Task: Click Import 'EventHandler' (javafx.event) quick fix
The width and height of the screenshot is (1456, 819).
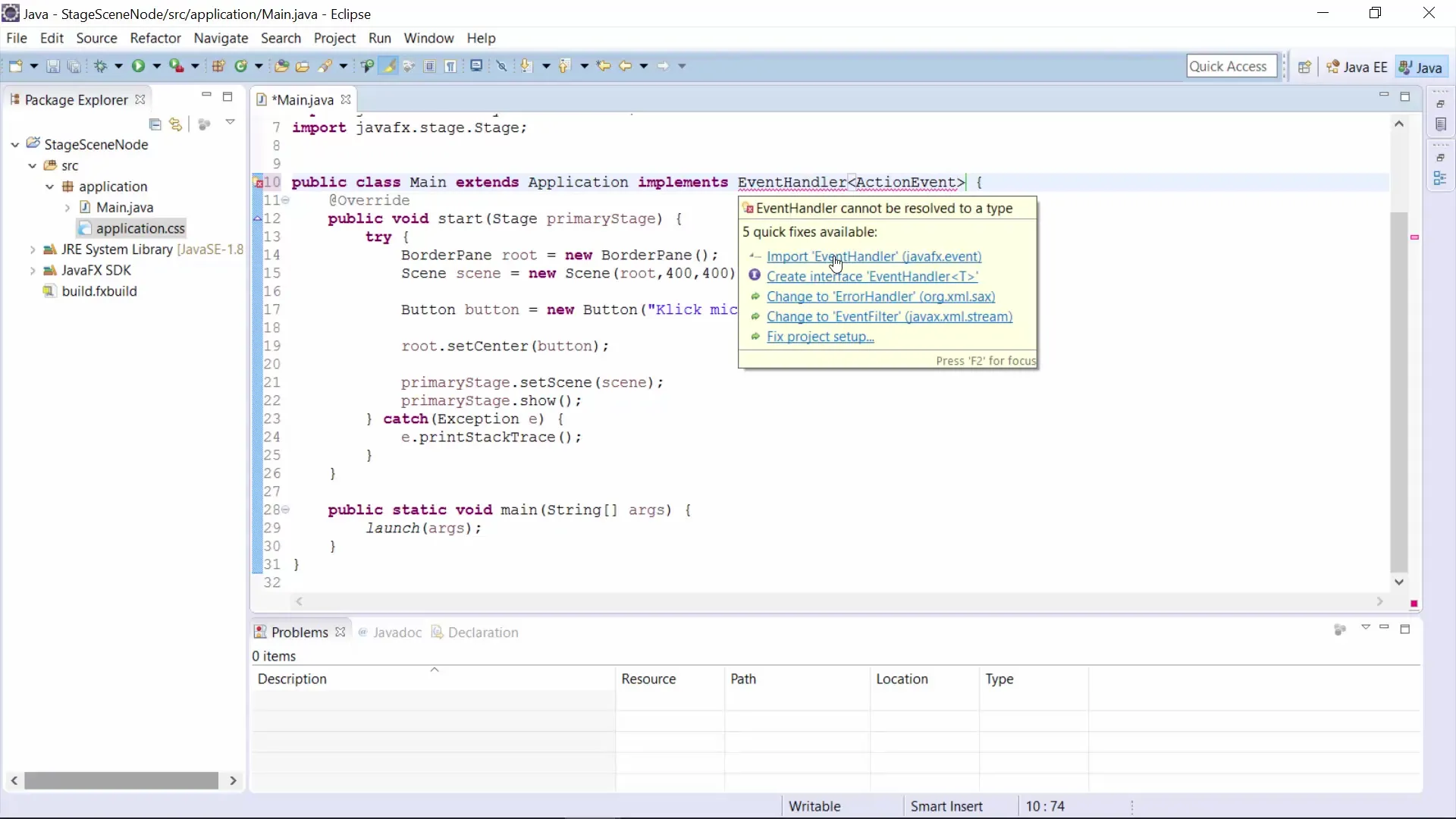Action: click(x=874, y=256)
